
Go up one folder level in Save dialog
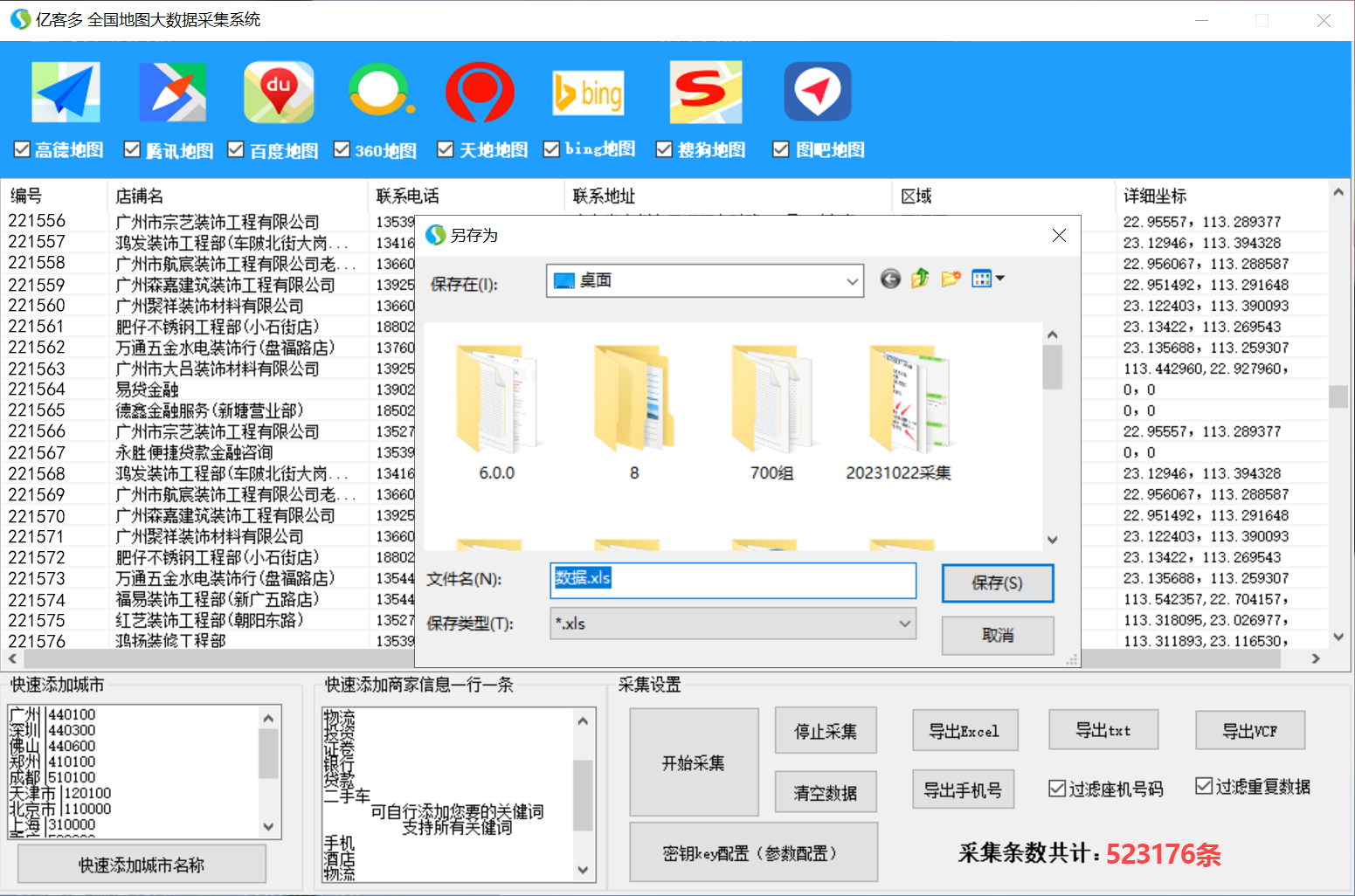click(x=919, y=279)
